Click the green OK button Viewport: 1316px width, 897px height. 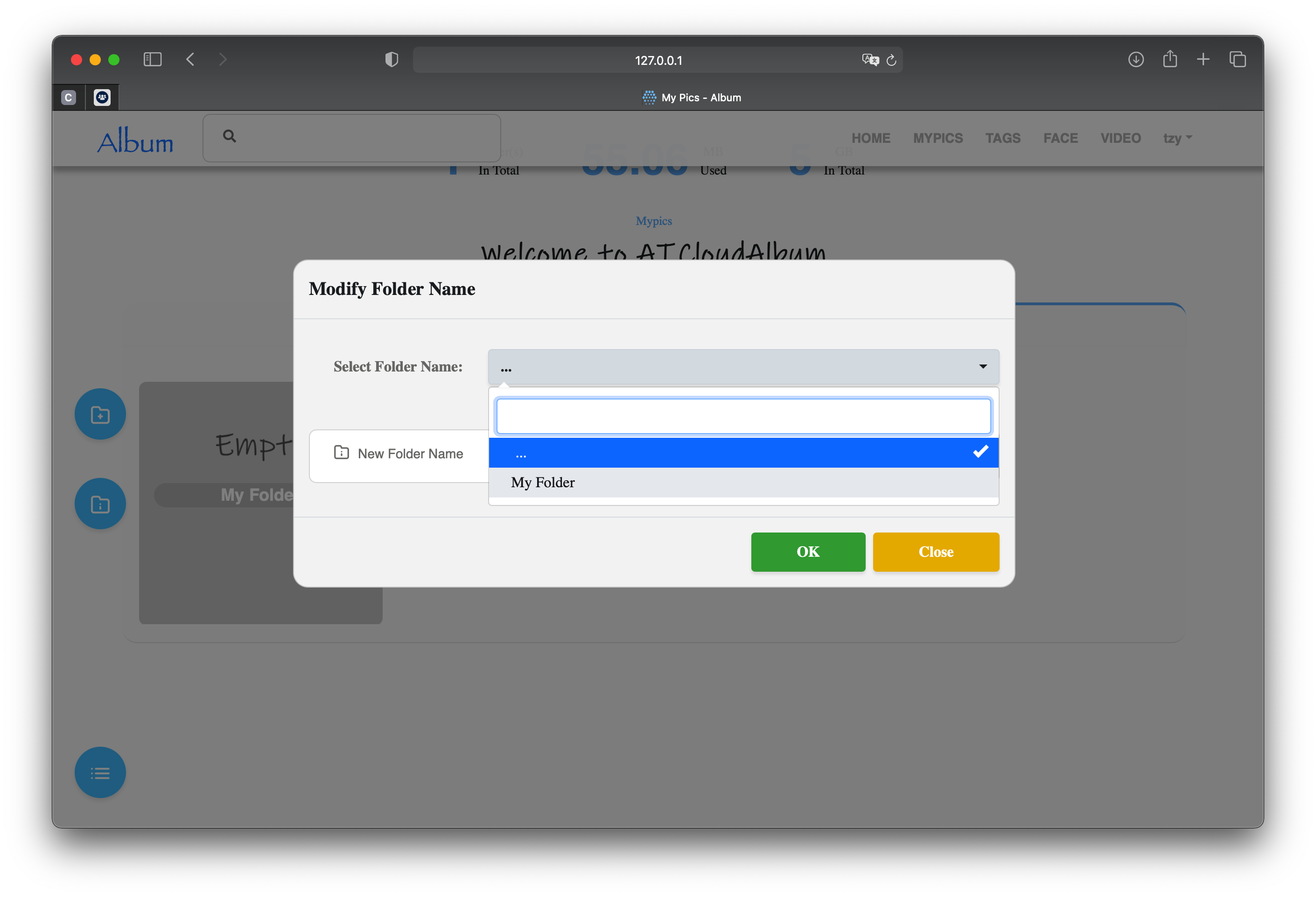(807, 552)
